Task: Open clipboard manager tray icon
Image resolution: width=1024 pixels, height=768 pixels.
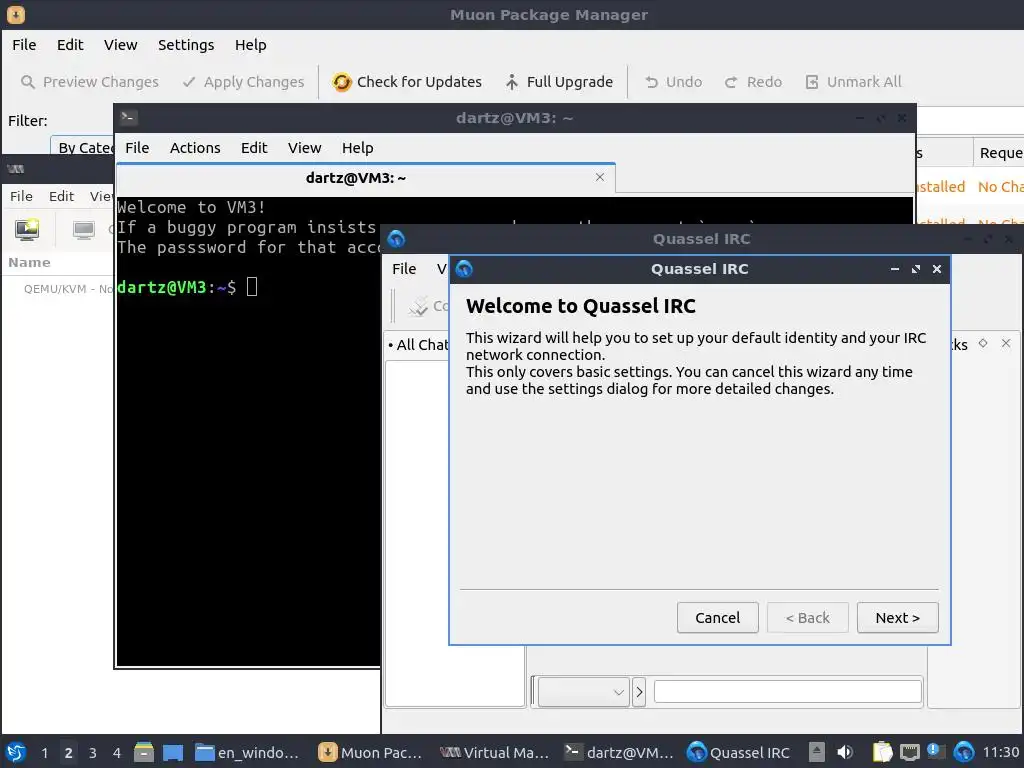Action: [x=882, y=752]
